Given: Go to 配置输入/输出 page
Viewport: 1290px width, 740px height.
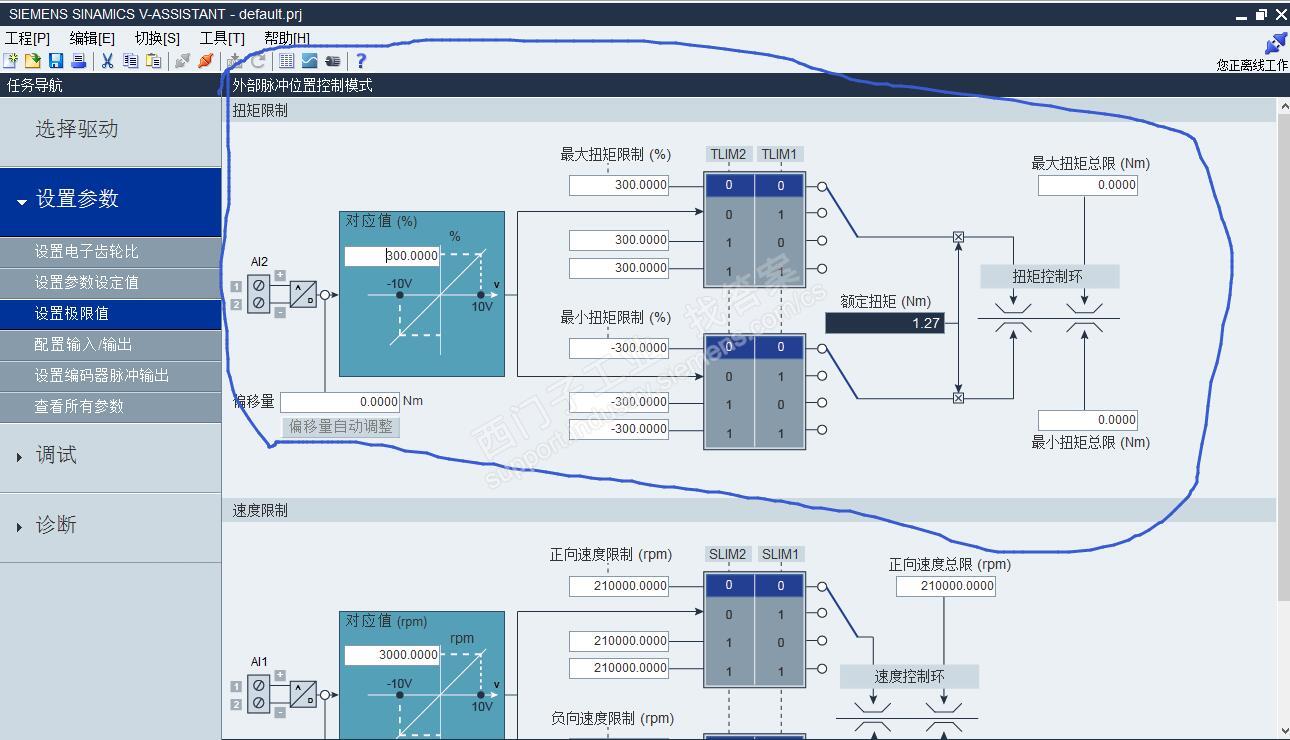Looking at the screenshot, I should tap(110, 345).
